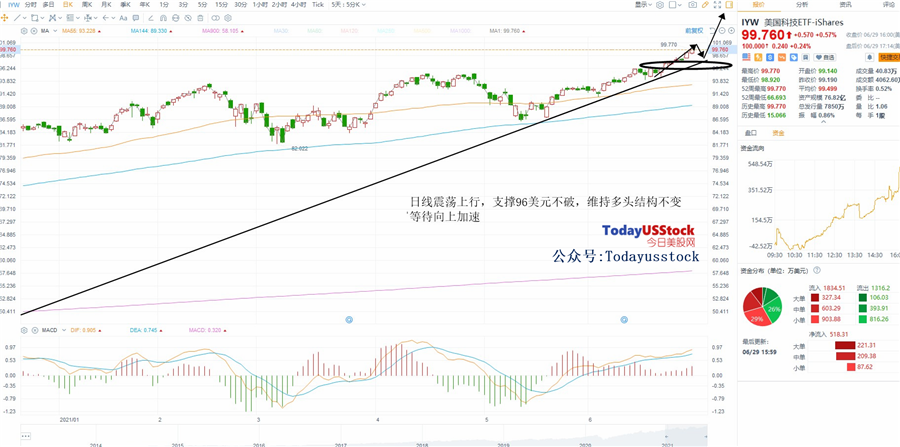Open the 资讯 news tab

tap(845, 5)
